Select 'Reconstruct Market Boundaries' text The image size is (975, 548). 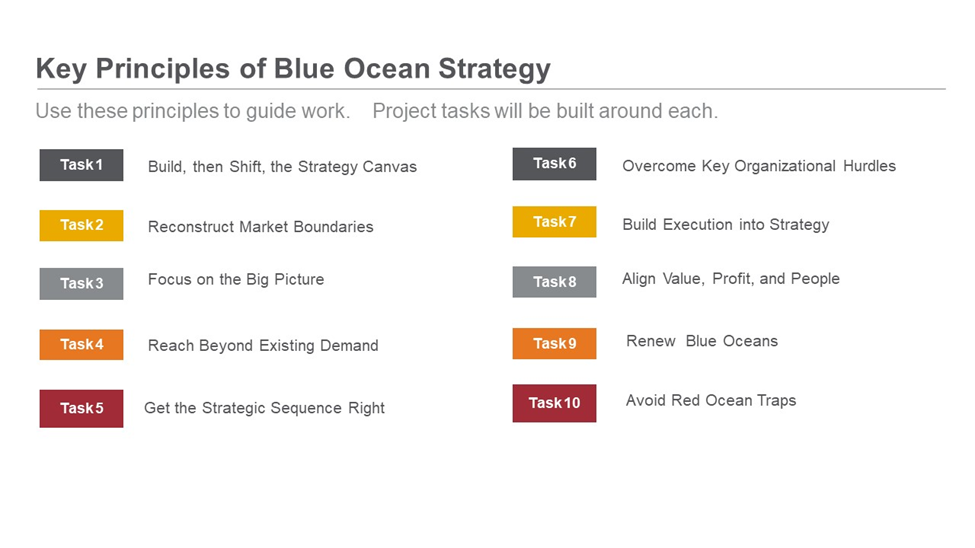[261, 226]
